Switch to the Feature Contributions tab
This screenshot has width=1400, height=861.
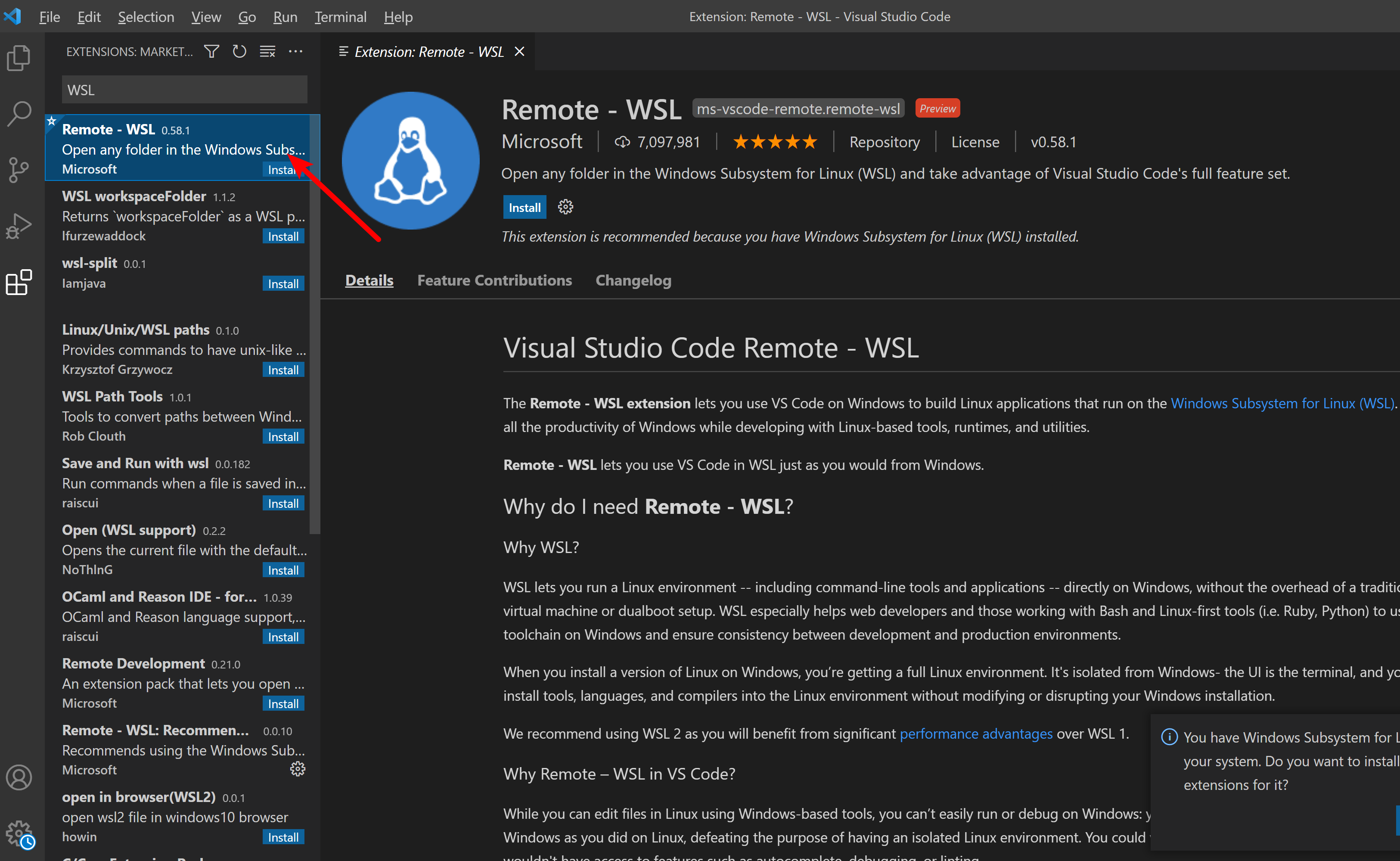tap(494, 280)
